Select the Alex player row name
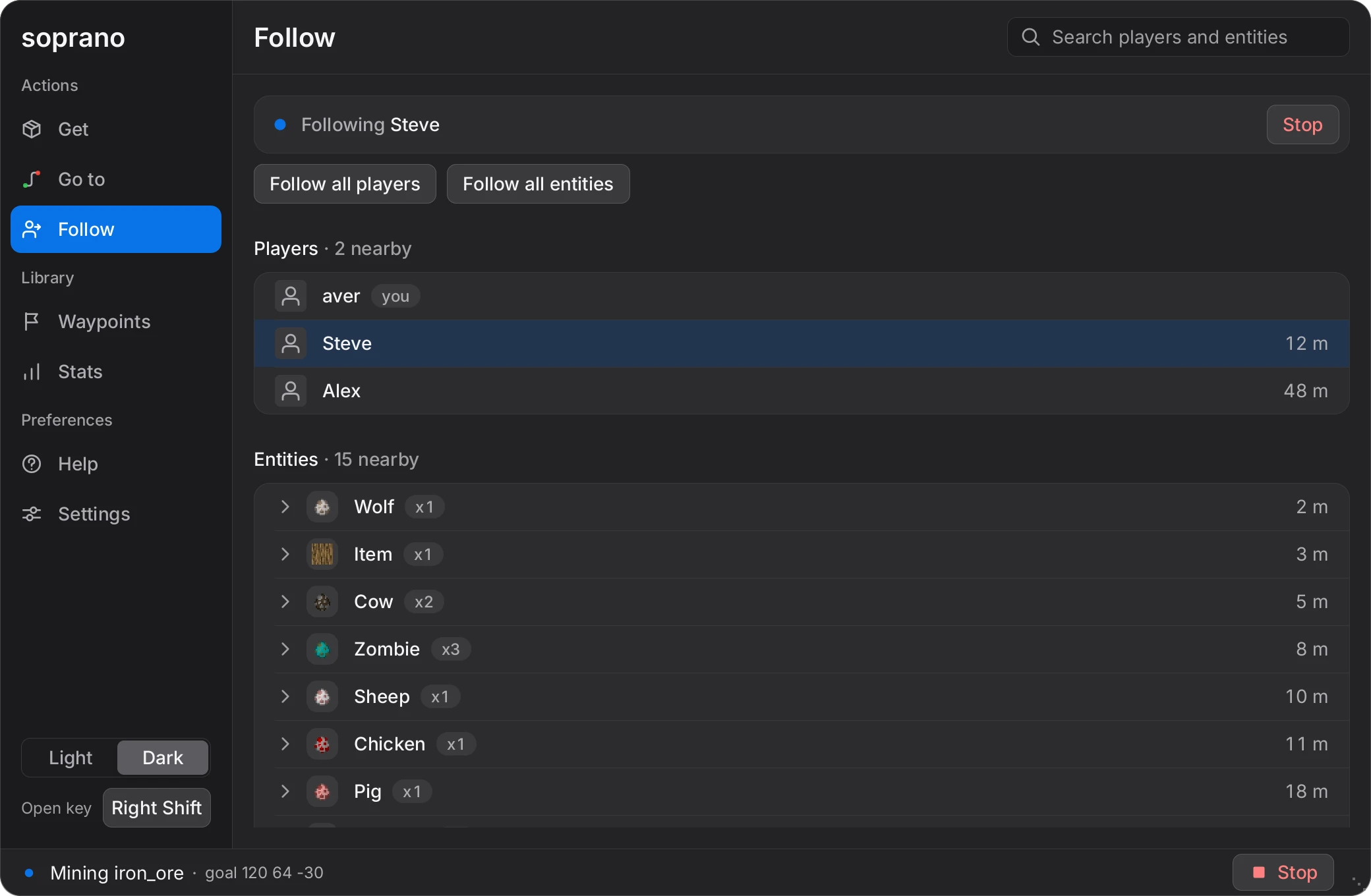 click(341, 391)
